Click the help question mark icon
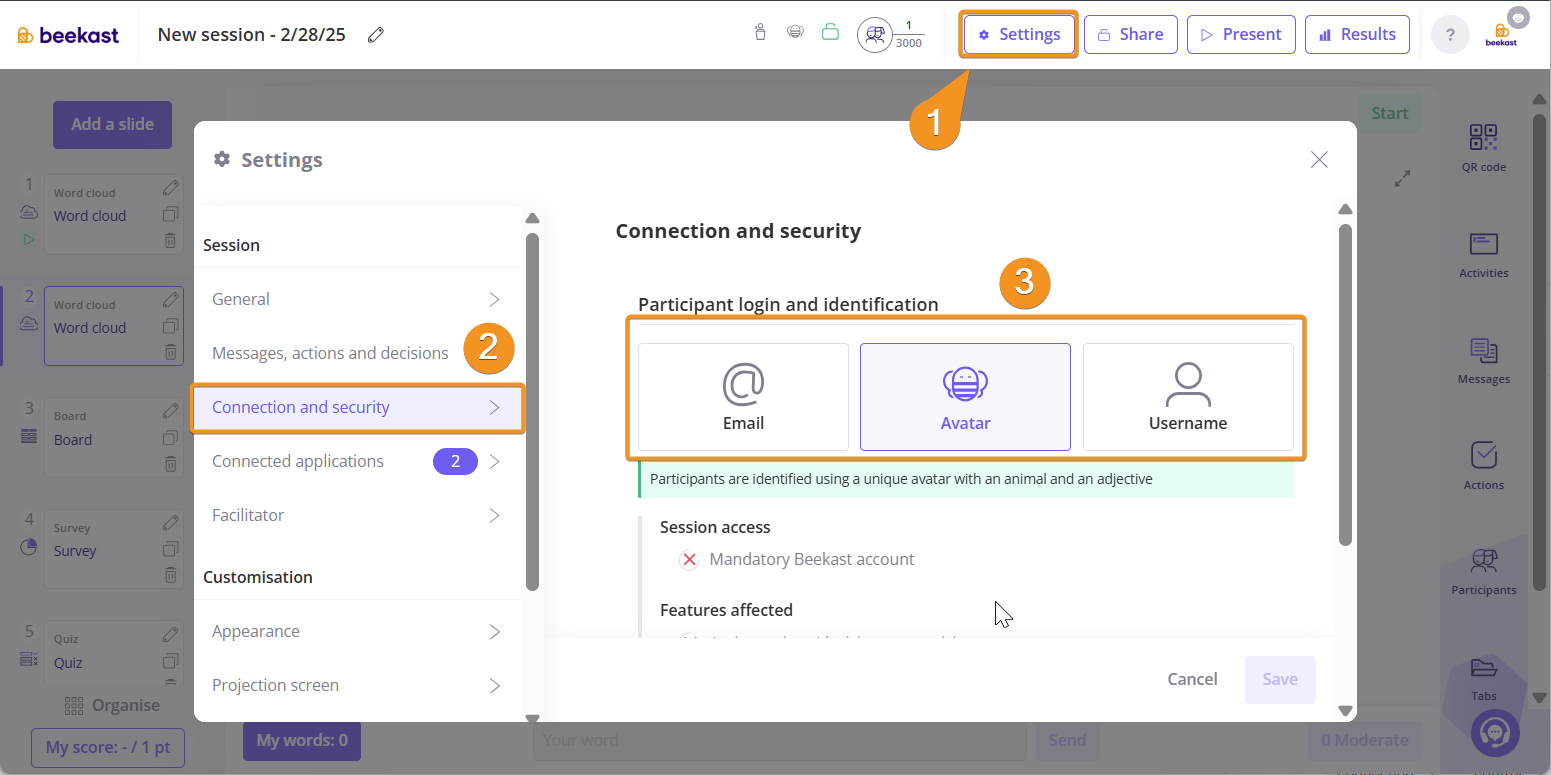 (1450, 35)
